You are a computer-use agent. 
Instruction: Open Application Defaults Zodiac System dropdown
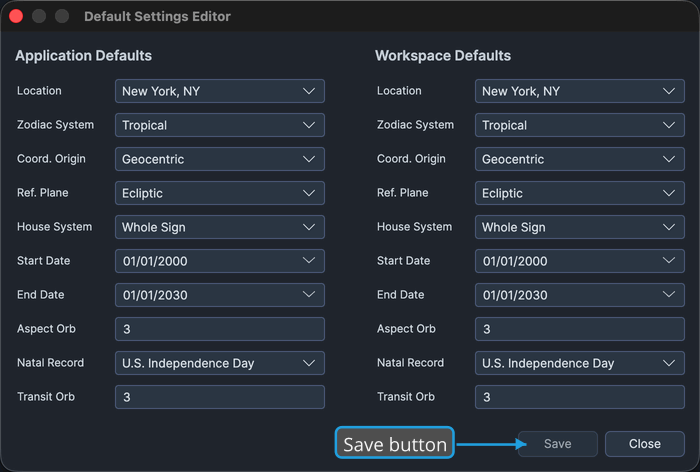[220, 125]
